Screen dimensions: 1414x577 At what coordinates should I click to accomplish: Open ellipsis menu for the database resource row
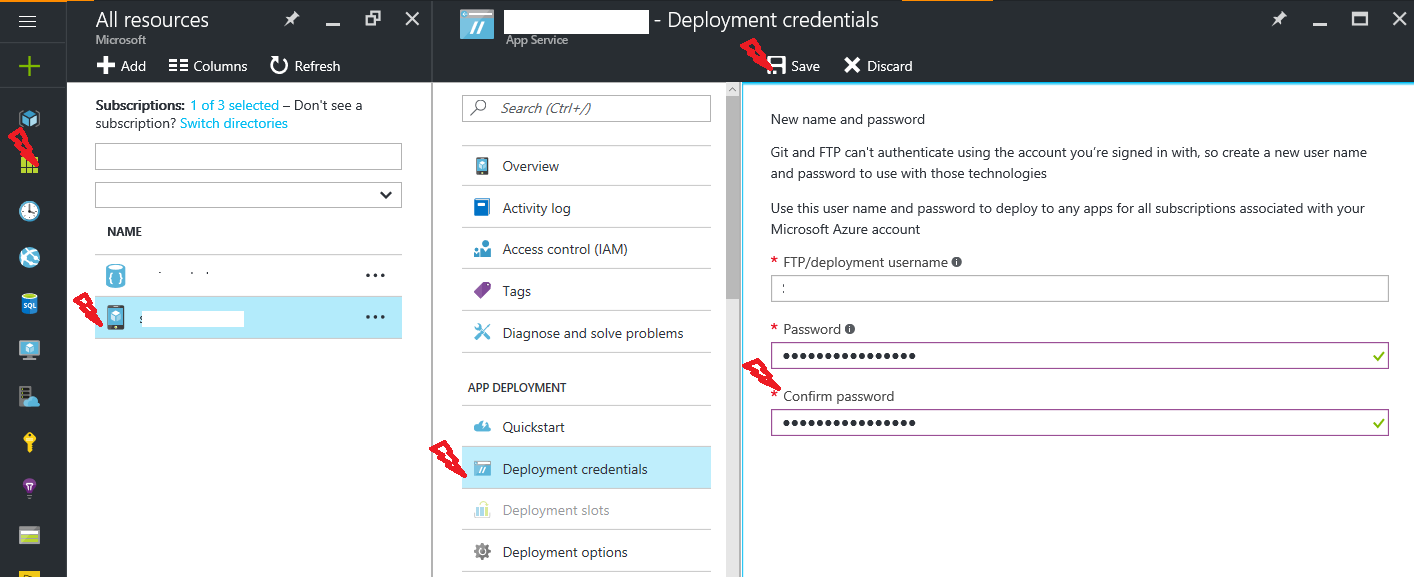pyautogui.click(x=375, y=275)
